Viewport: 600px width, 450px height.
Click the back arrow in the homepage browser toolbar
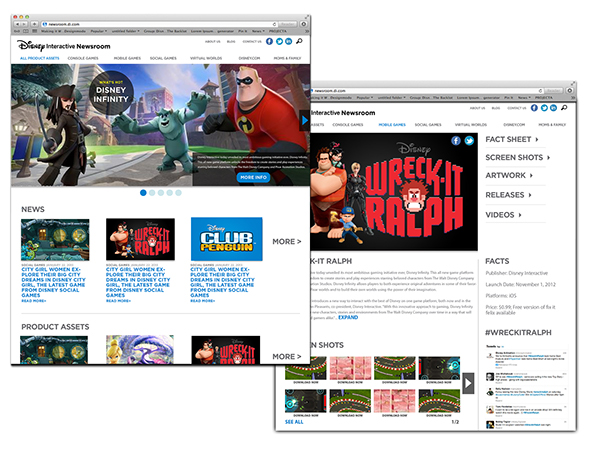pyautogui.click(x=17, y=24)
